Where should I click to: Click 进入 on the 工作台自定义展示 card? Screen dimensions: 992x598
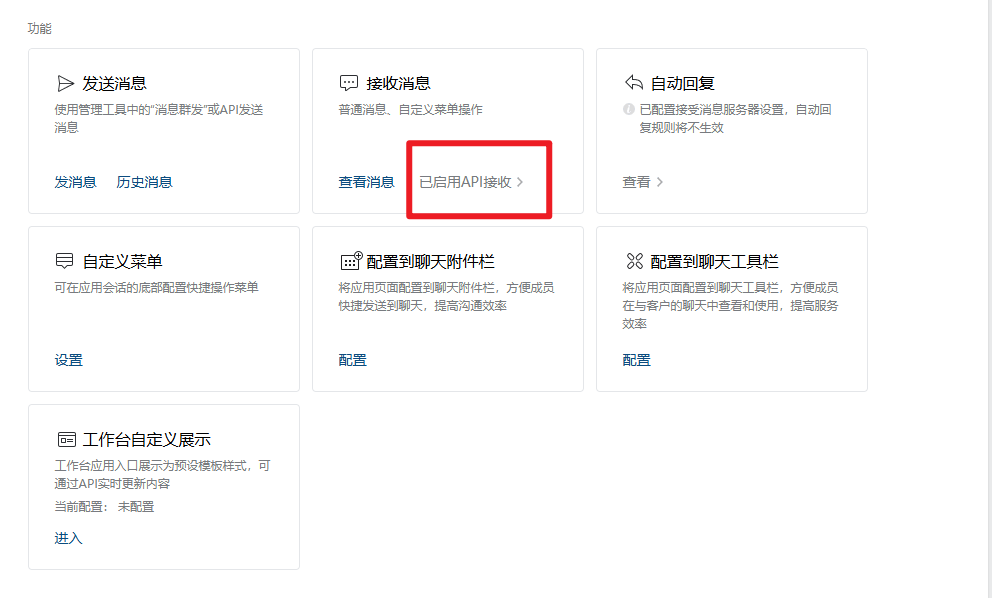(x=67, y=538)
